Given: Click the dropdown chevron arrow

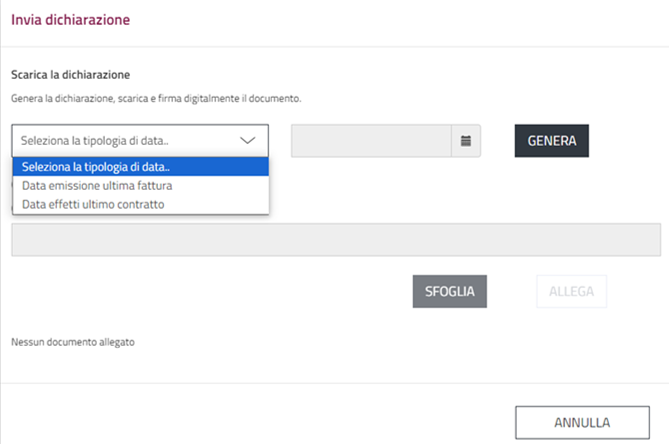Looking at the screenshot, I should coord(249,141).
